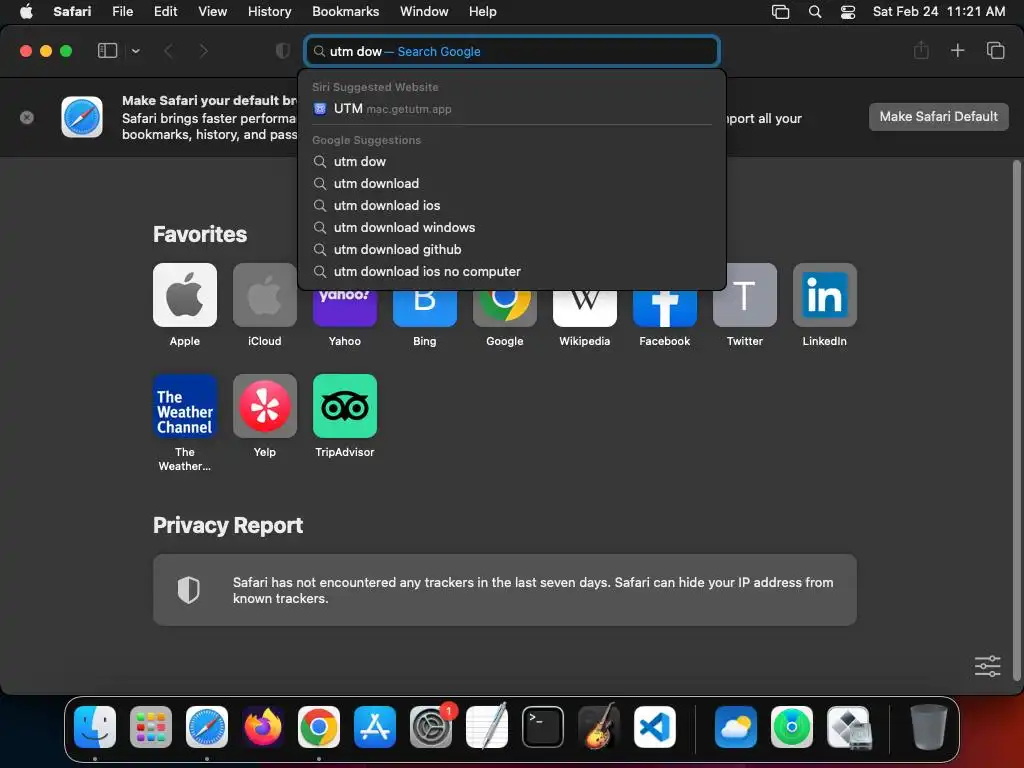Viewport: 1024px width, 768px height.
Task: Open System Settings from the Dock
Action: coord(431,727)
